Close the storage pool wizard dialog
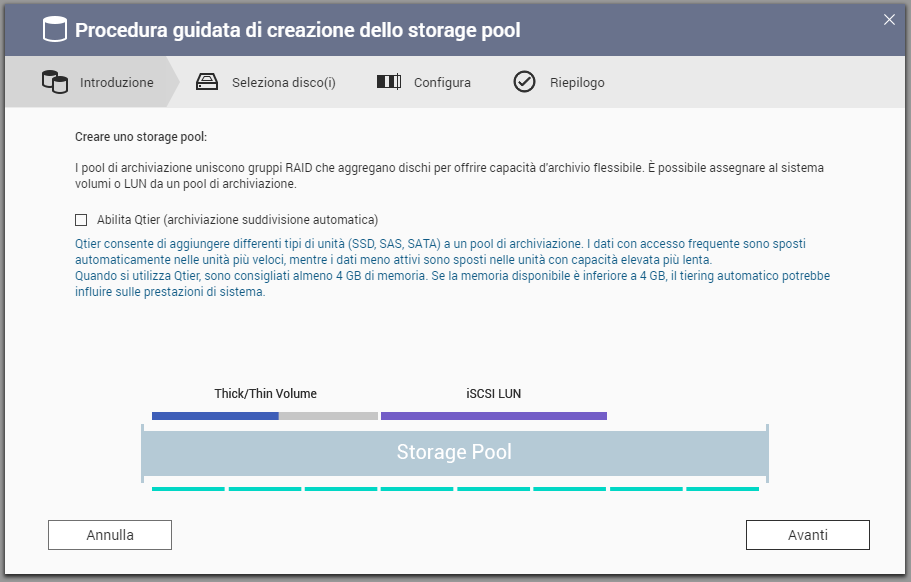This screenshot has height=582, width=911. [889, 19]
